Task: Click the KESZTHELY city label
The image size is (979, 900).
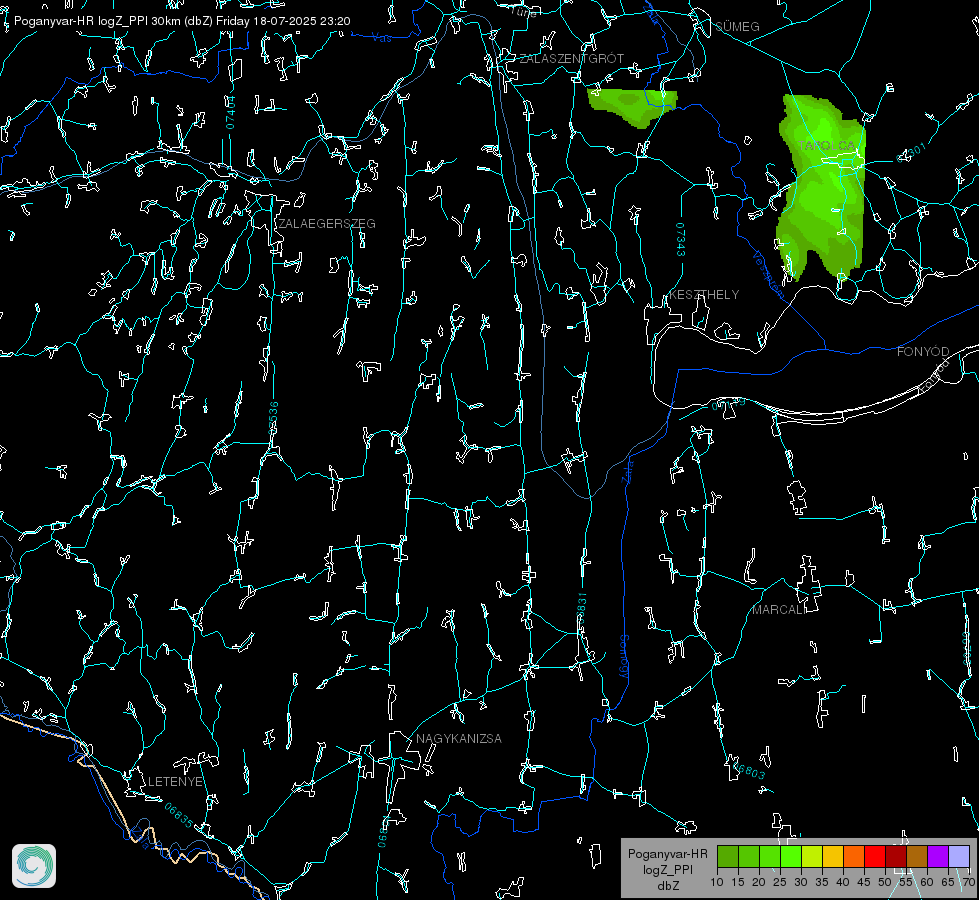Action: pyautogui.click(x=704, y=294)
